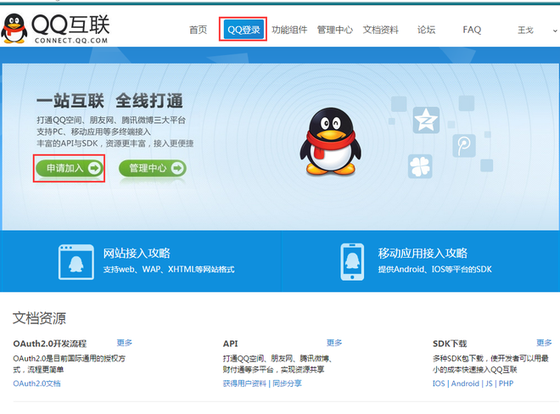Open the PHP SDK link
Viewport: 560px width, 414px height.
click(x=506, y=384)
